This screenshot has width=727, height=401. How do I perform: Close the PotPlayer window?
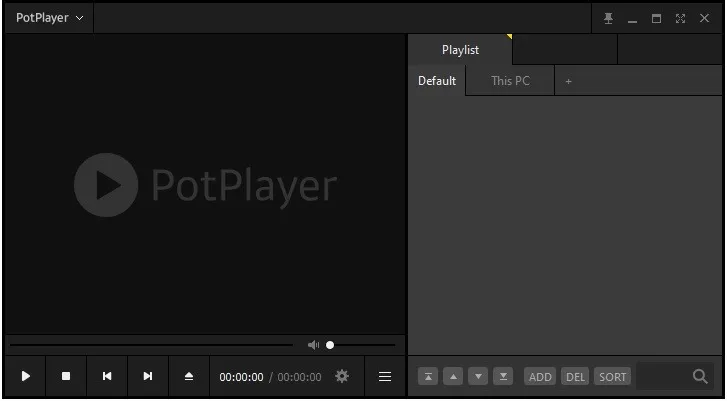pyautogui.click(x=704, y=18)
